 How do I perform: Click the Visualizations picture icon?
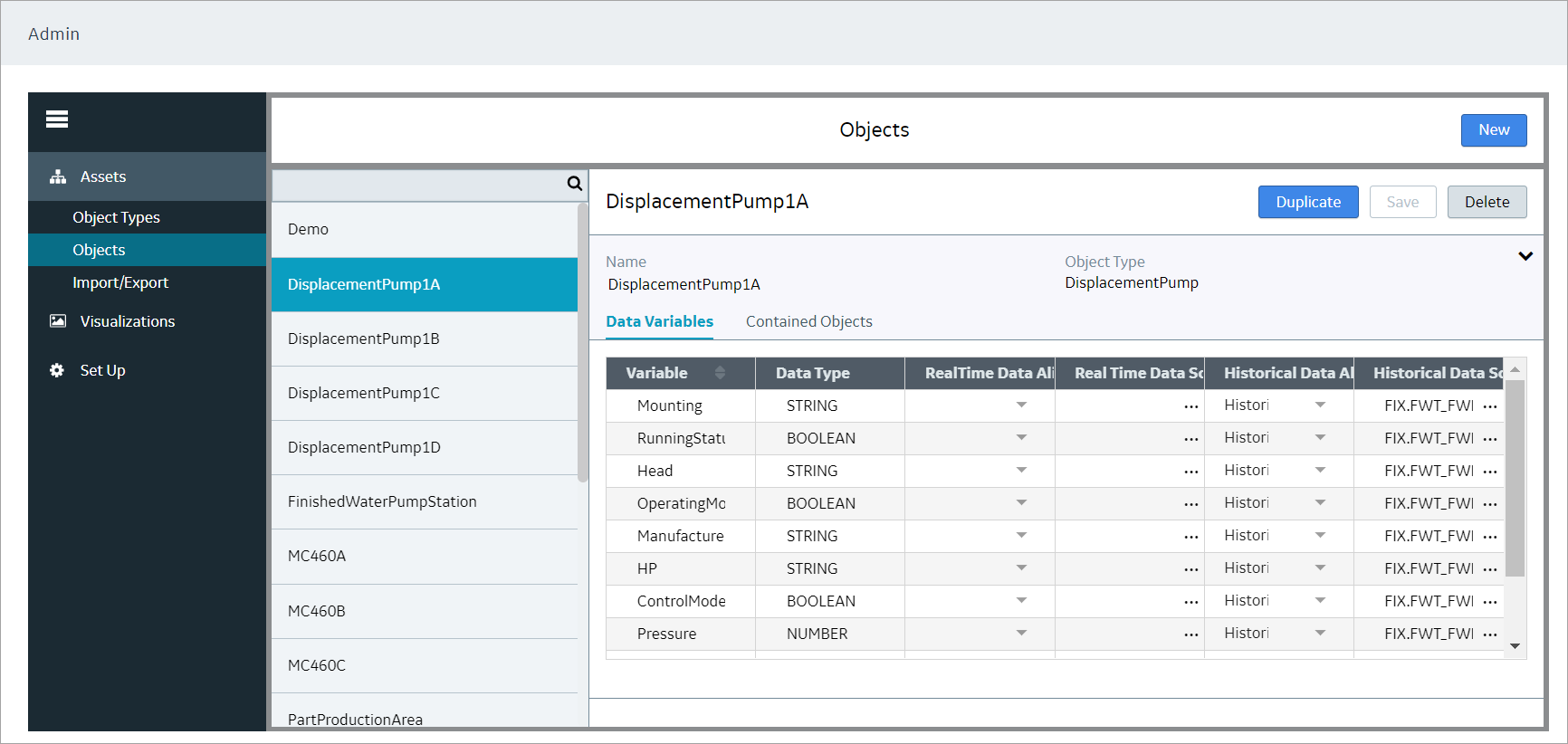pyautogui.click(x=58, y=321)
